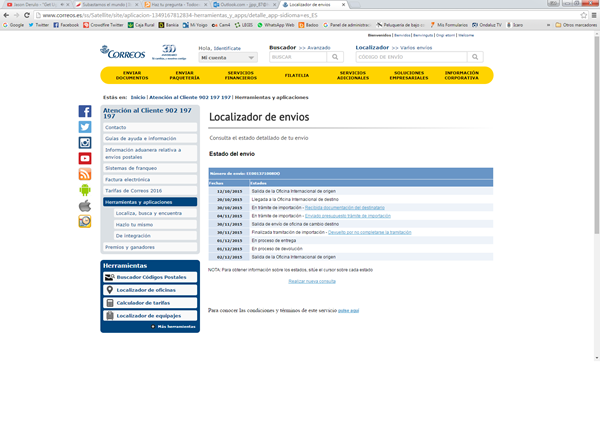Open the Caja Rural bookmark
This screenshot has width=600, height=429.
(x=141, y=25)
